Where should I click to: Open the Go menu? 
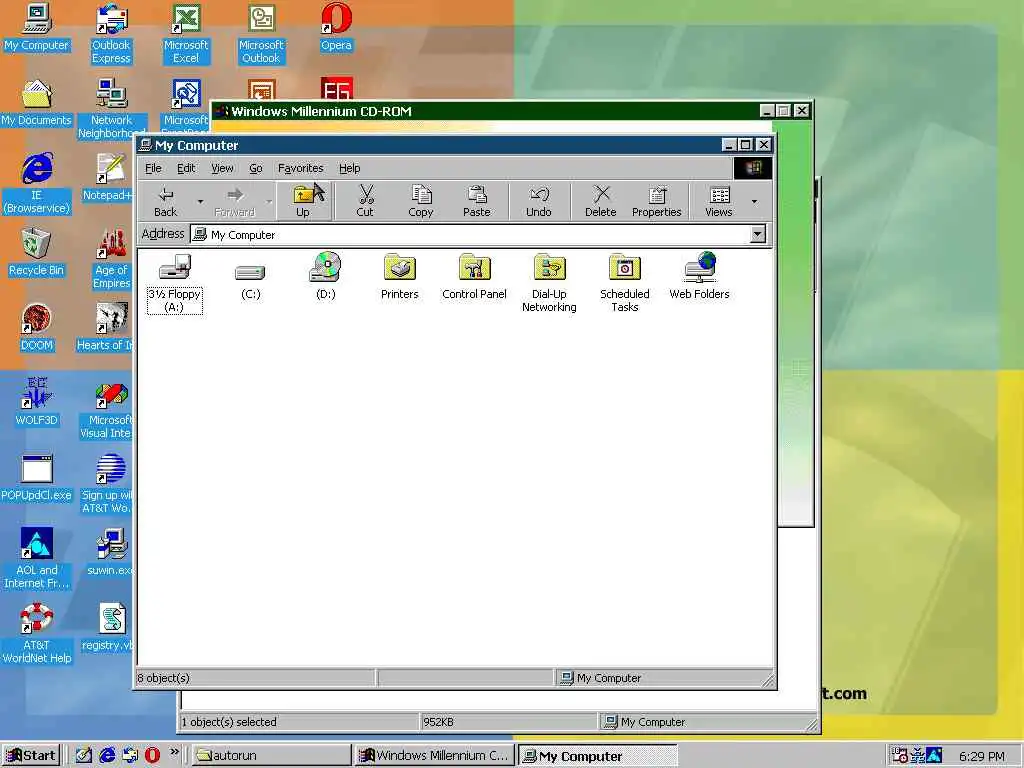[x=255, y=168]
